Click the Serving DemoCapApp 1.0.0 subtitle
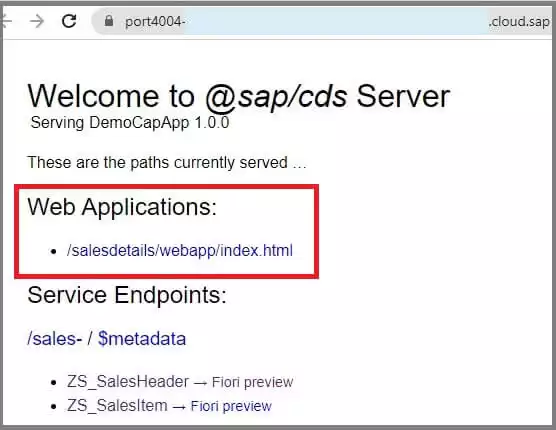This screenshot has height=430, width=556. click(130, 123)
